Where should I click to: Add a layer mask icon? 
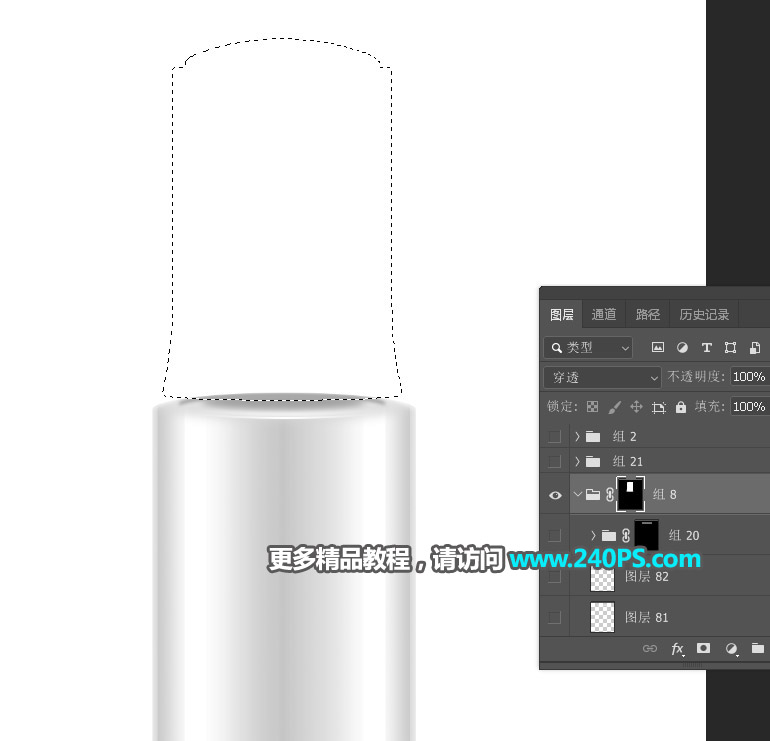(x=703, y=648)
